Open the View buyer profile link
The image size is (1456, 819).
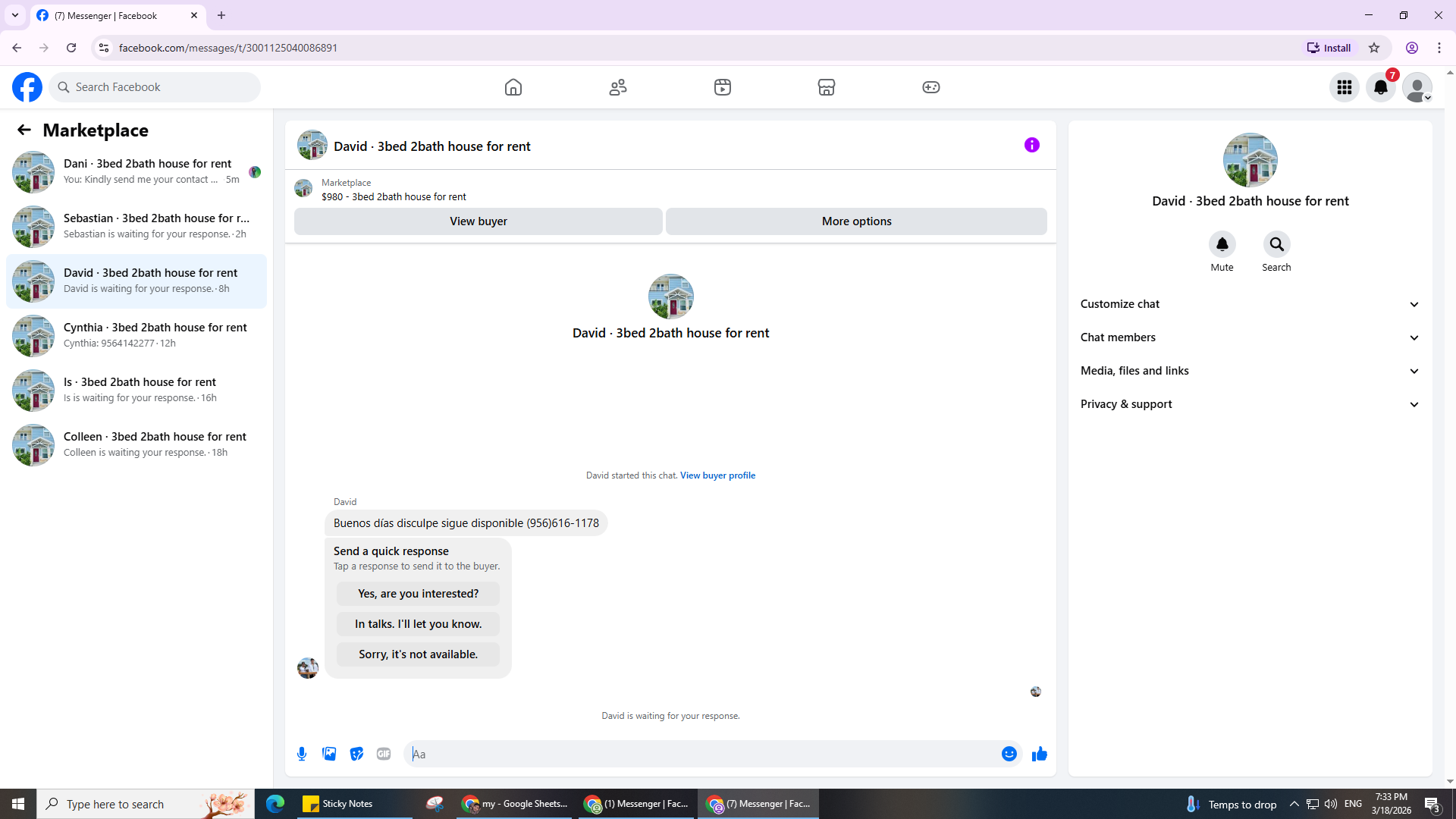pos(717,475)
